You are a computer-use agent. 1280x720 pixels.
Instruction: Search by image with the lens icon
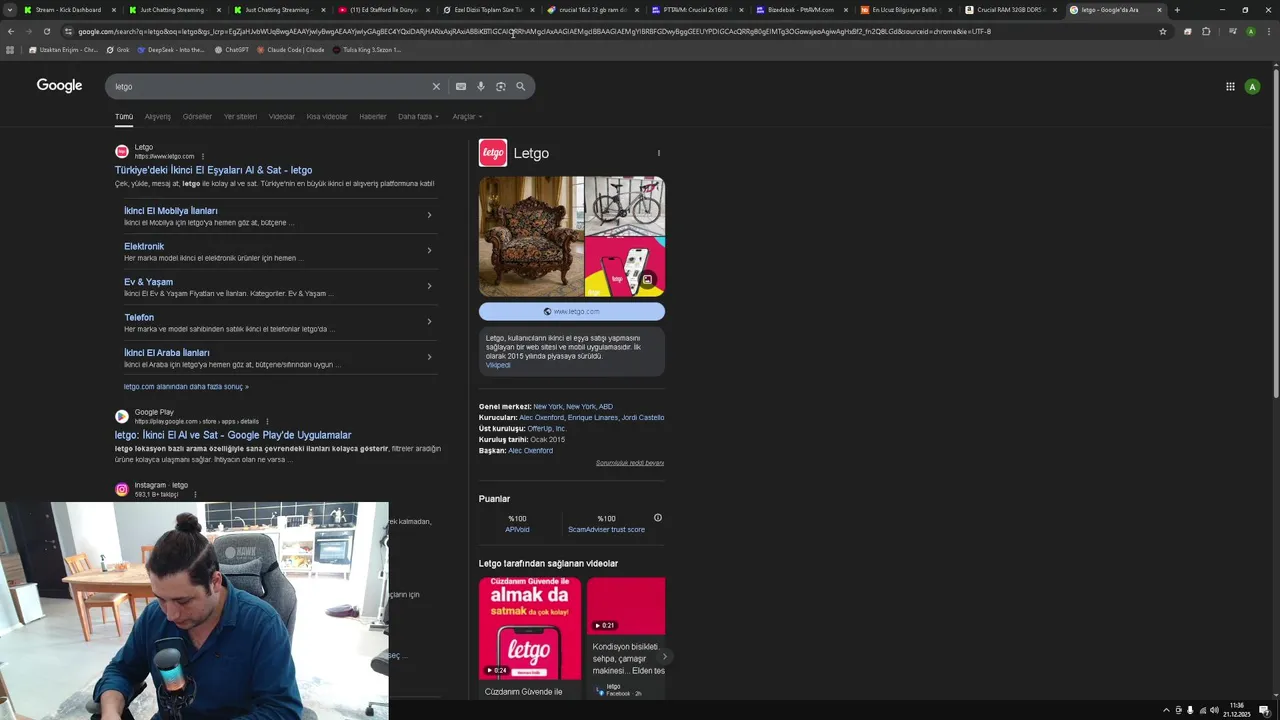(501, 87)
